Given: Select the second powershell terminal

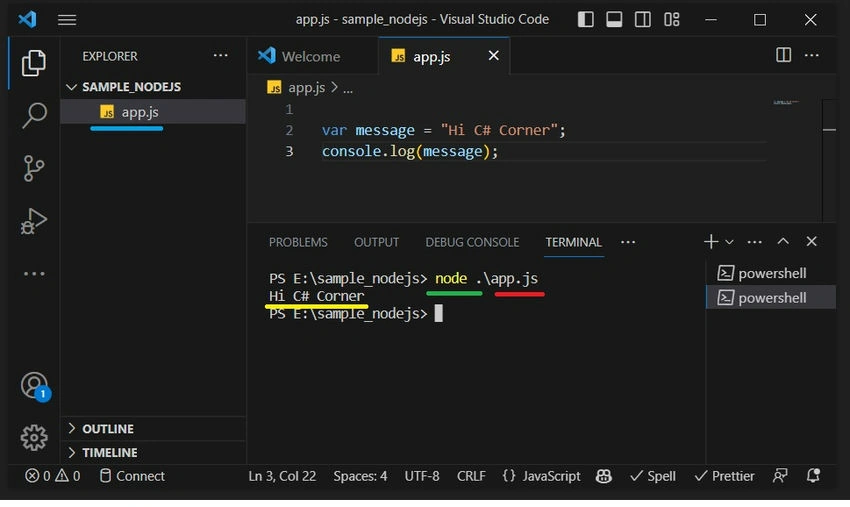Looking at the screenshot, I should 771,298.
